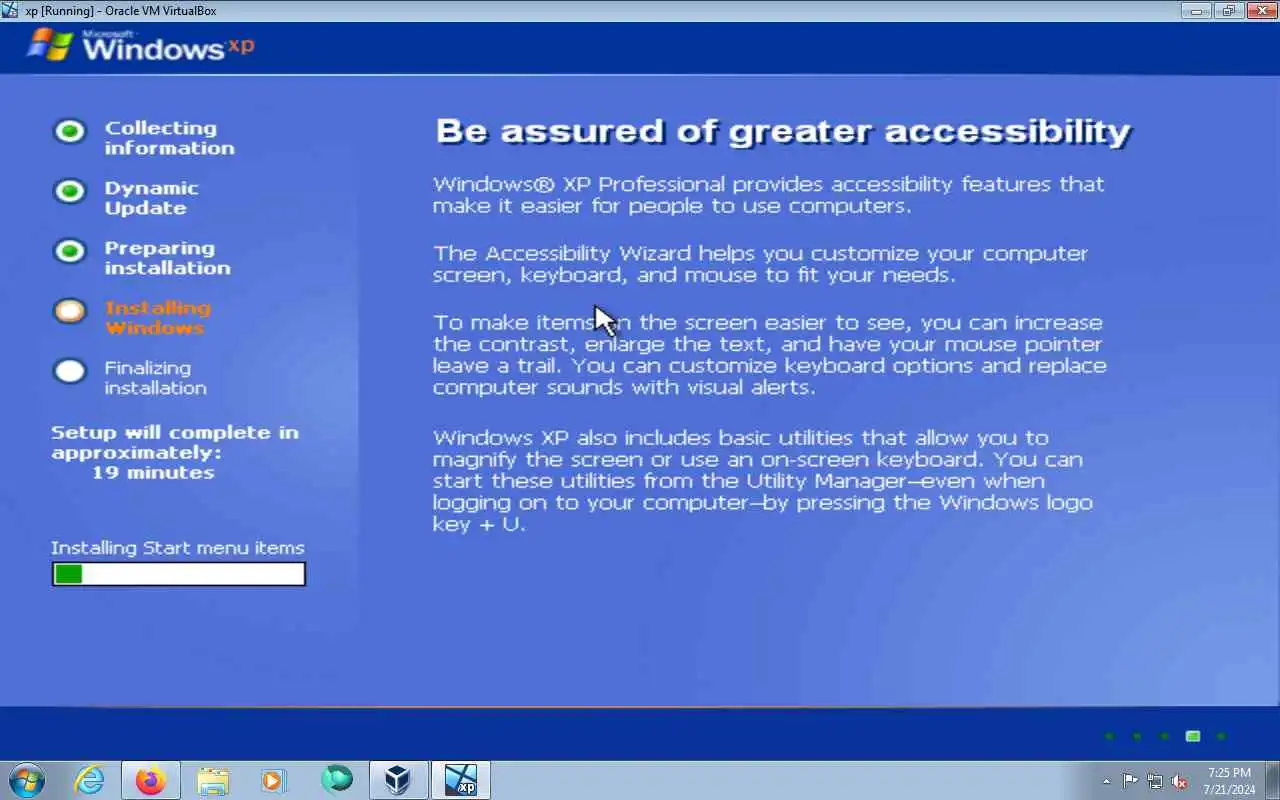Click the '19 minutes' remaining time
1280x800 pixels.
click(x=153, y=472)
